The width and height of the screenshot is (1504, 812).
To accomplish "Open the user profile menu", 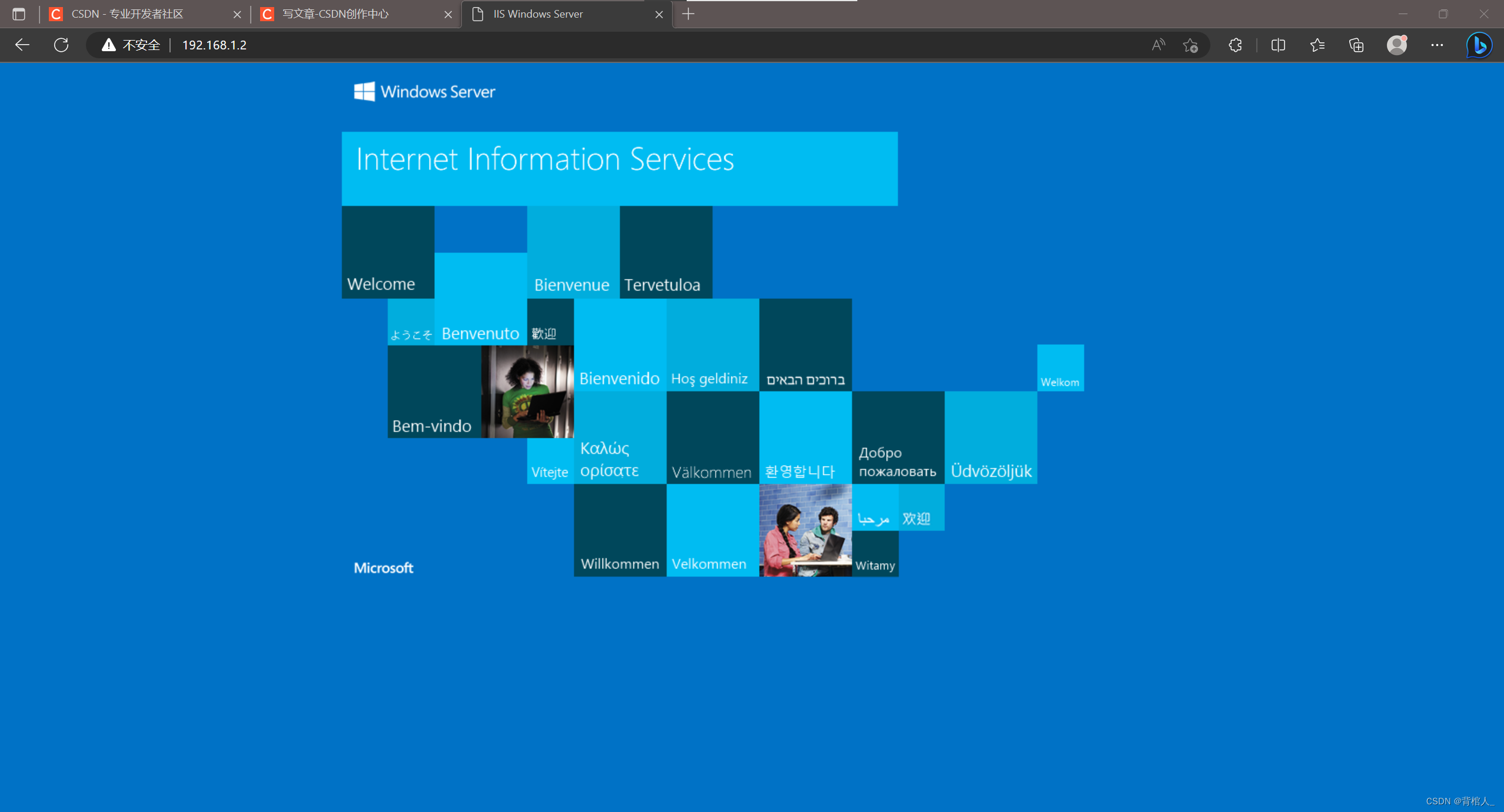I will point(1397,45).
